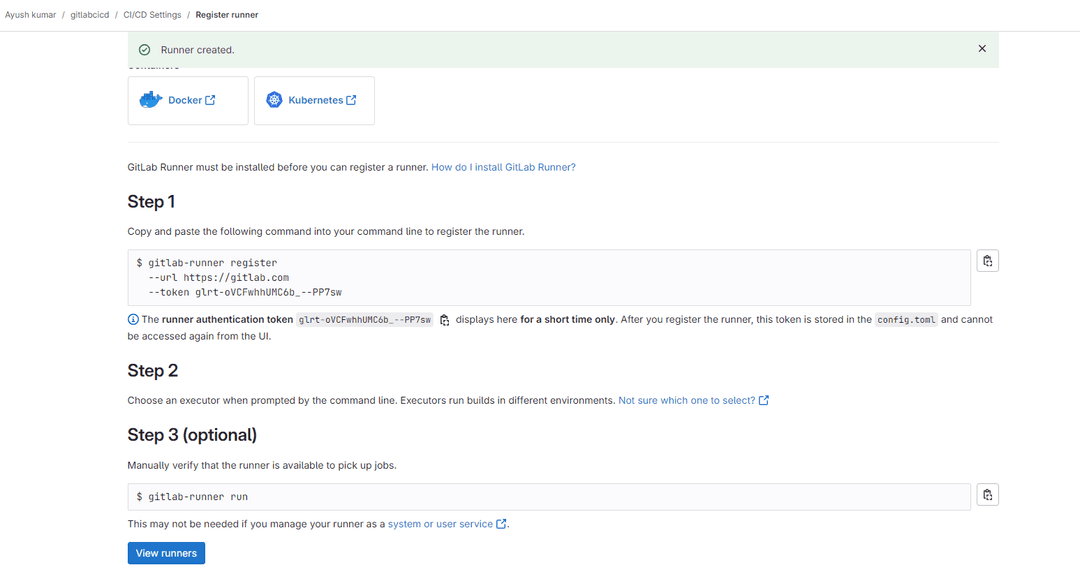This screenshot has width=1080, height=582.
Task: Open Not sure which one to select link
Action: pyautogui.click(x=693, y=400)
